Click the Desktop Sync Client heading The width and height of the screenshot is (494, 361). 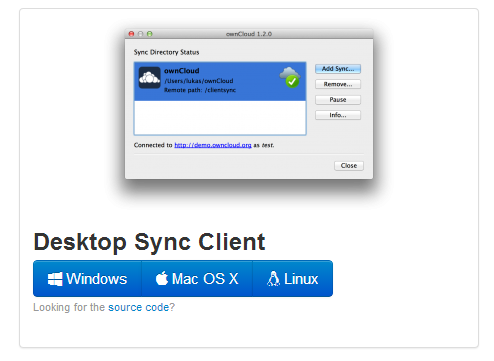149,242
